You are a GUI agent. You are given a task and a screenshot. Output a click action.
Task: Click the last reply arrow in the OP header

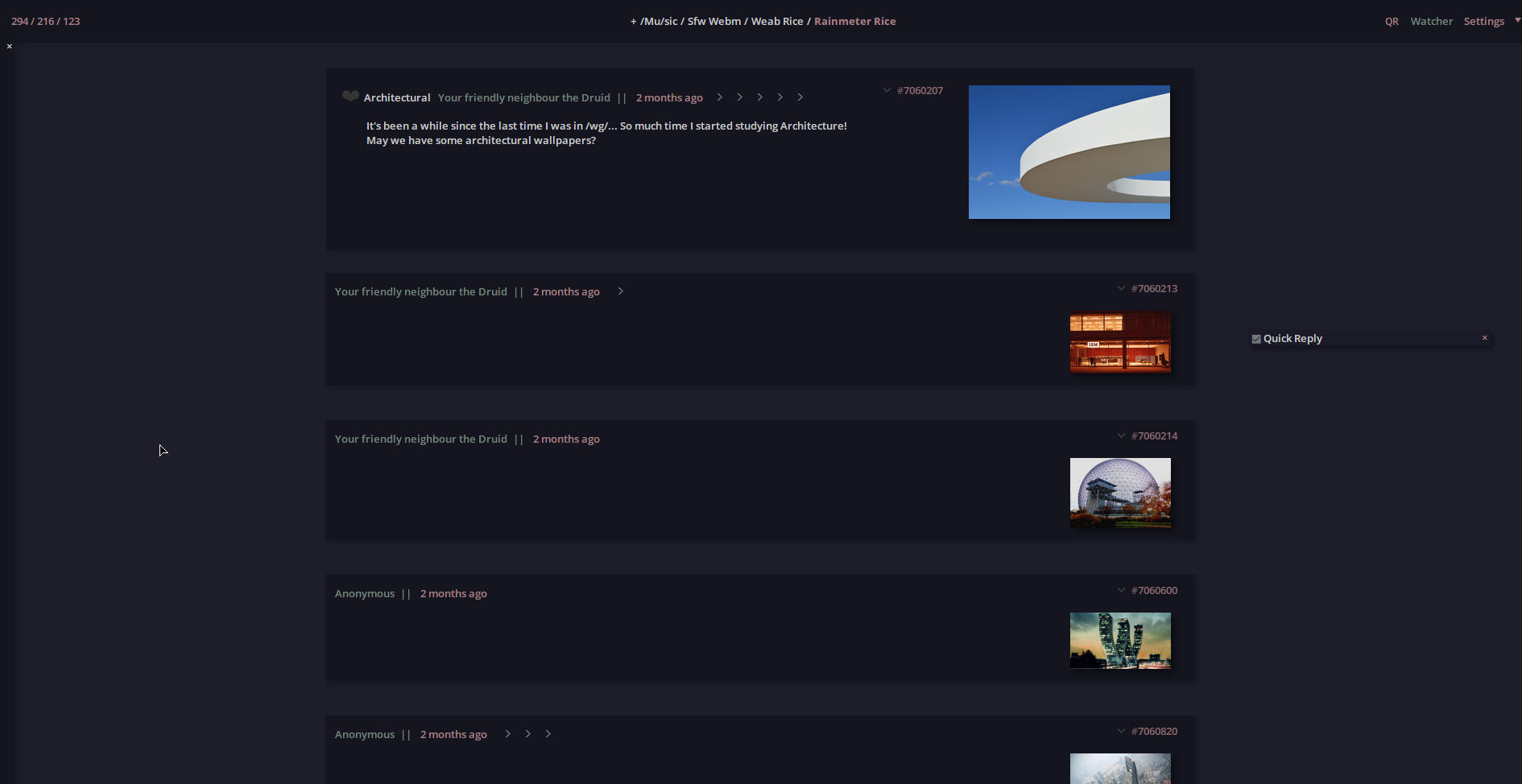pos(800,97)
